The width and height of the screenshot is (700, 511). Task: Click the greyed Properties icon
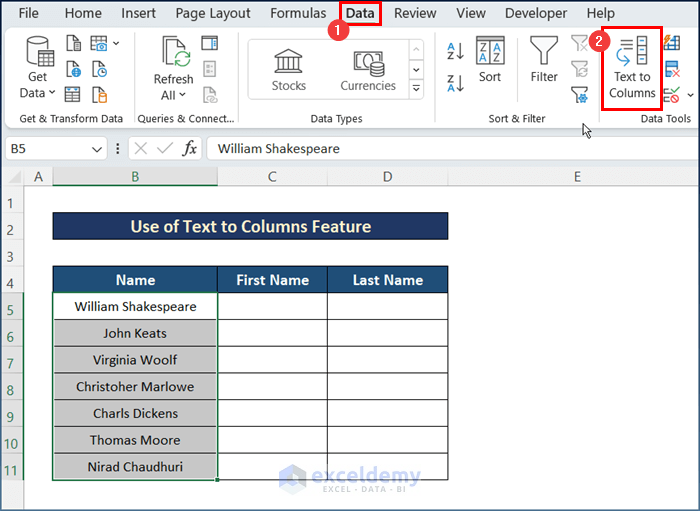[x=209, y=69]
